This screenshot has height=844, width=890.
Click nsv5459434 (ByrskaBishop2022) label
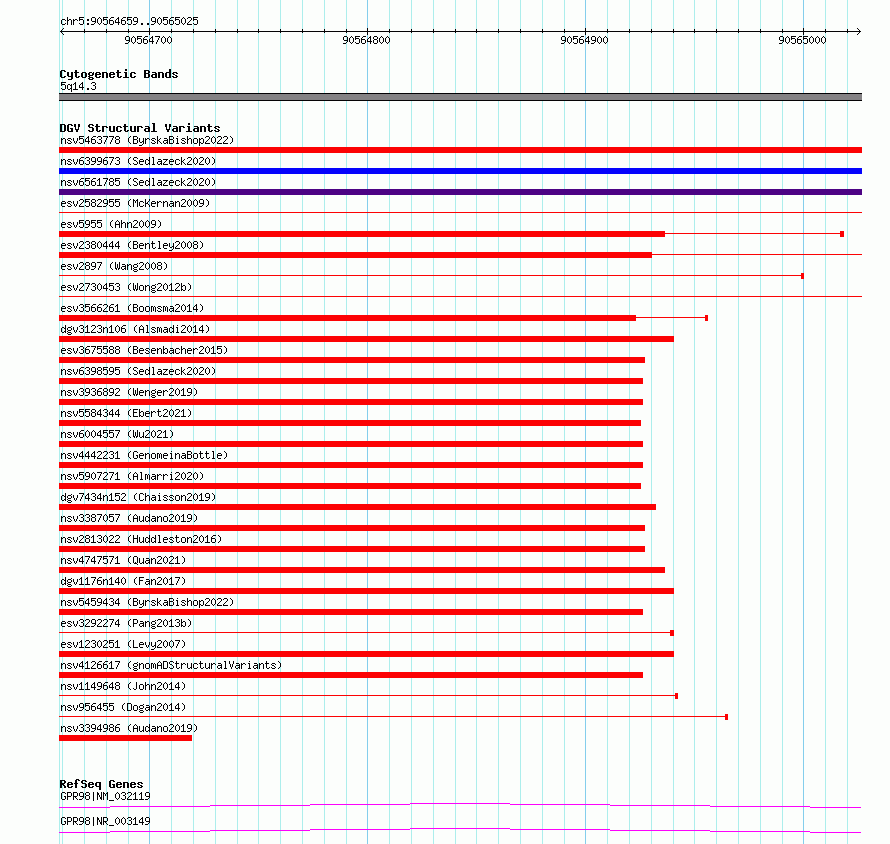pyautogui.click(x=147, y=602)
